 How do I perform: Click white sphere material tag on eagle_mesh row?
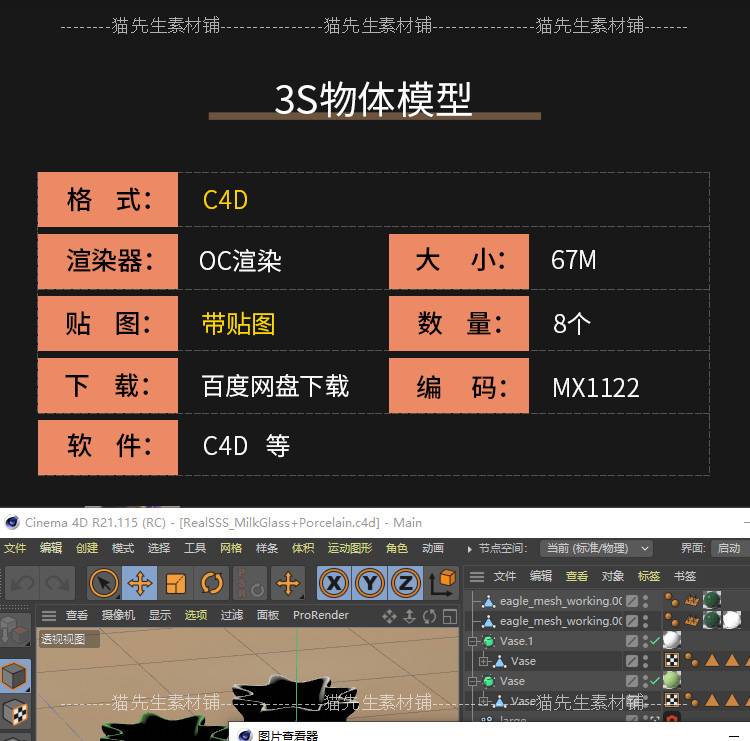pyautogui.click(x=732, y=620)
